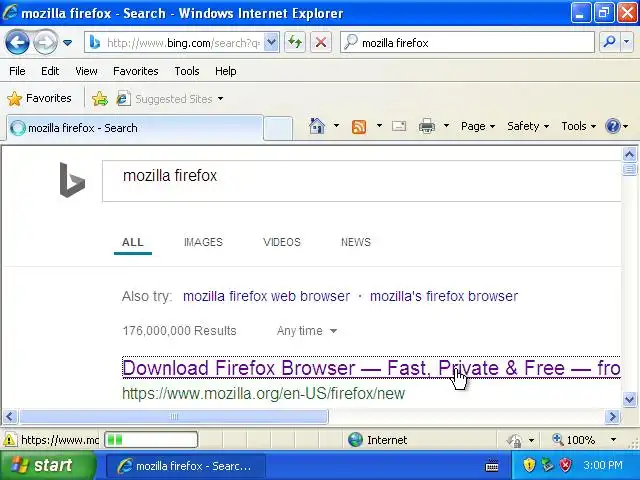Open the Windows start button

(47, 465)
